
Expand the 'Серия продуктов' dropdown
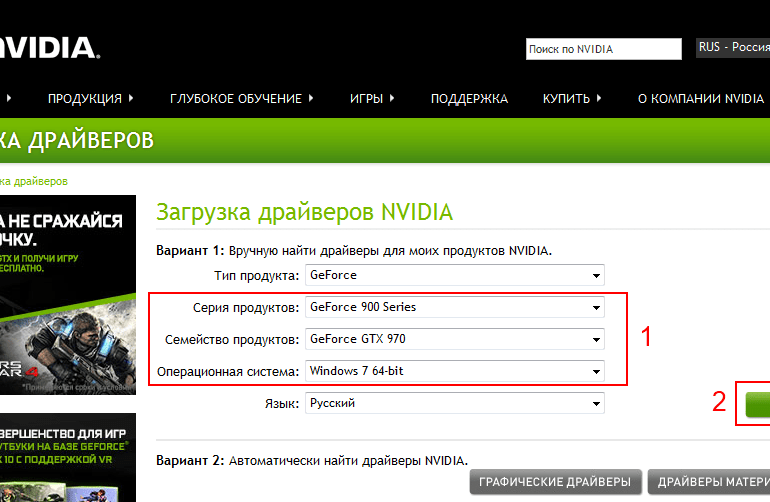[x=455, y=307]
